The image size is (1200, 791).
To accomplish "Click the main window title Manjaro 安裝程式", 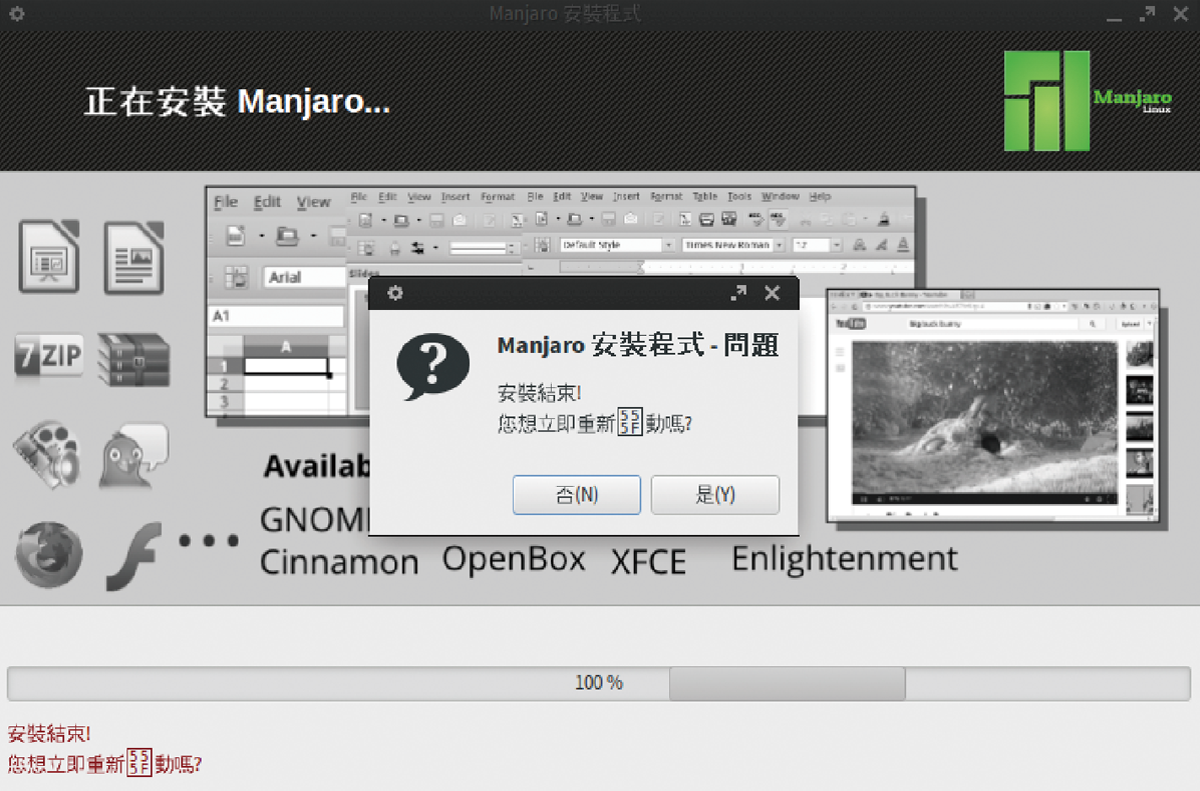I will (x=565, y=14).
